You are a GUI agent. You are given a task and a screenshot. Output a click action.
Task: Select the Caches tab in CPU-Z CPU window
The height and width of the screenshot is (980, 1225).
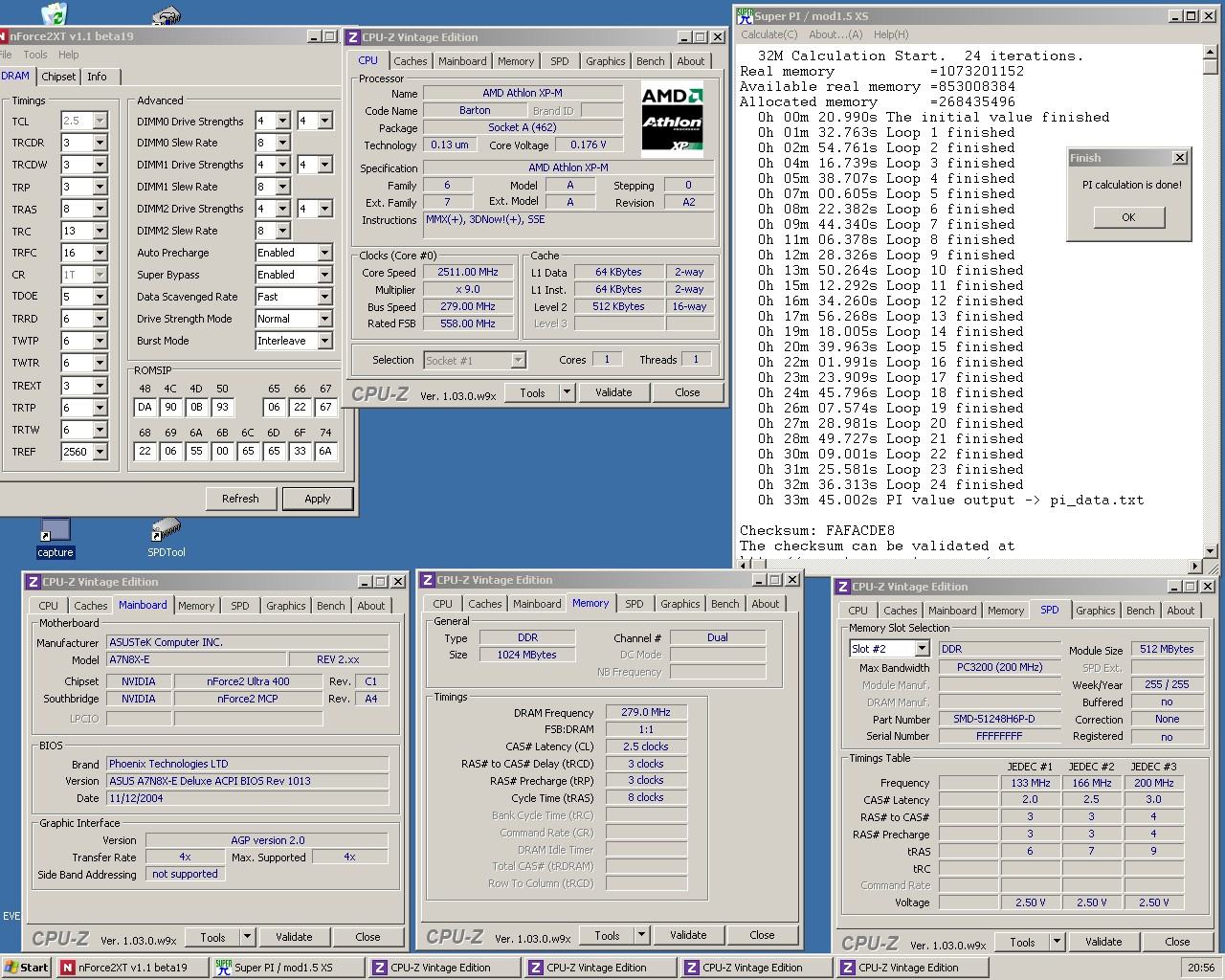411,61
